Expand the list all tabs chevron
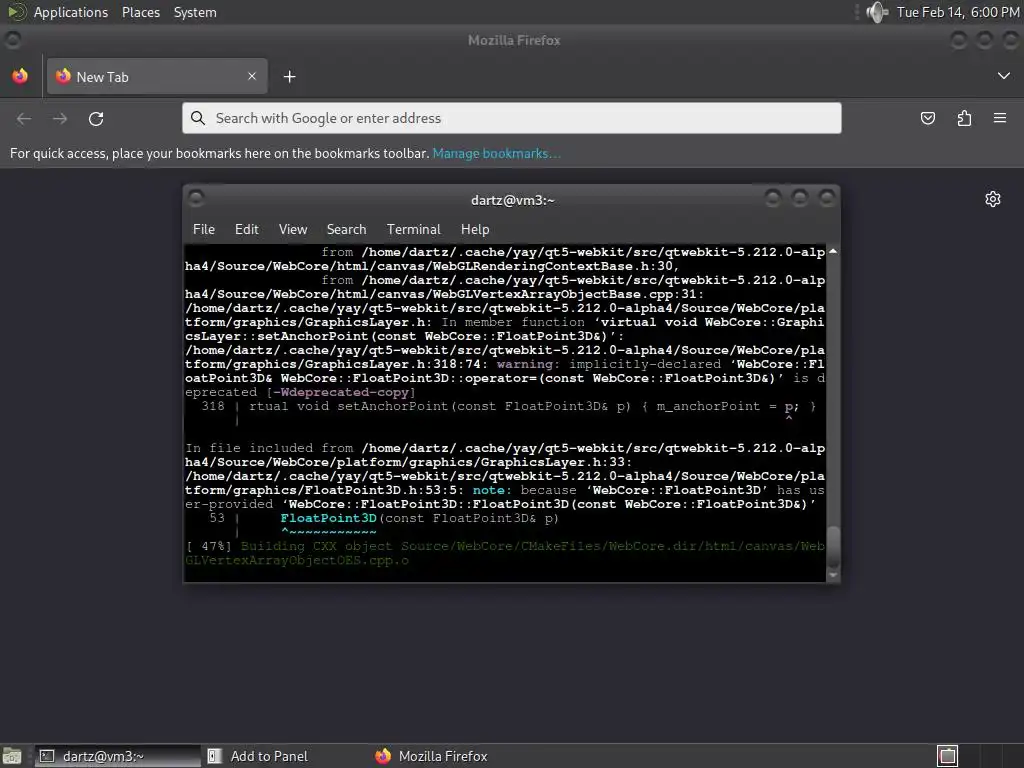This screenshot has height=768, width=1024. click(1004, 76)
